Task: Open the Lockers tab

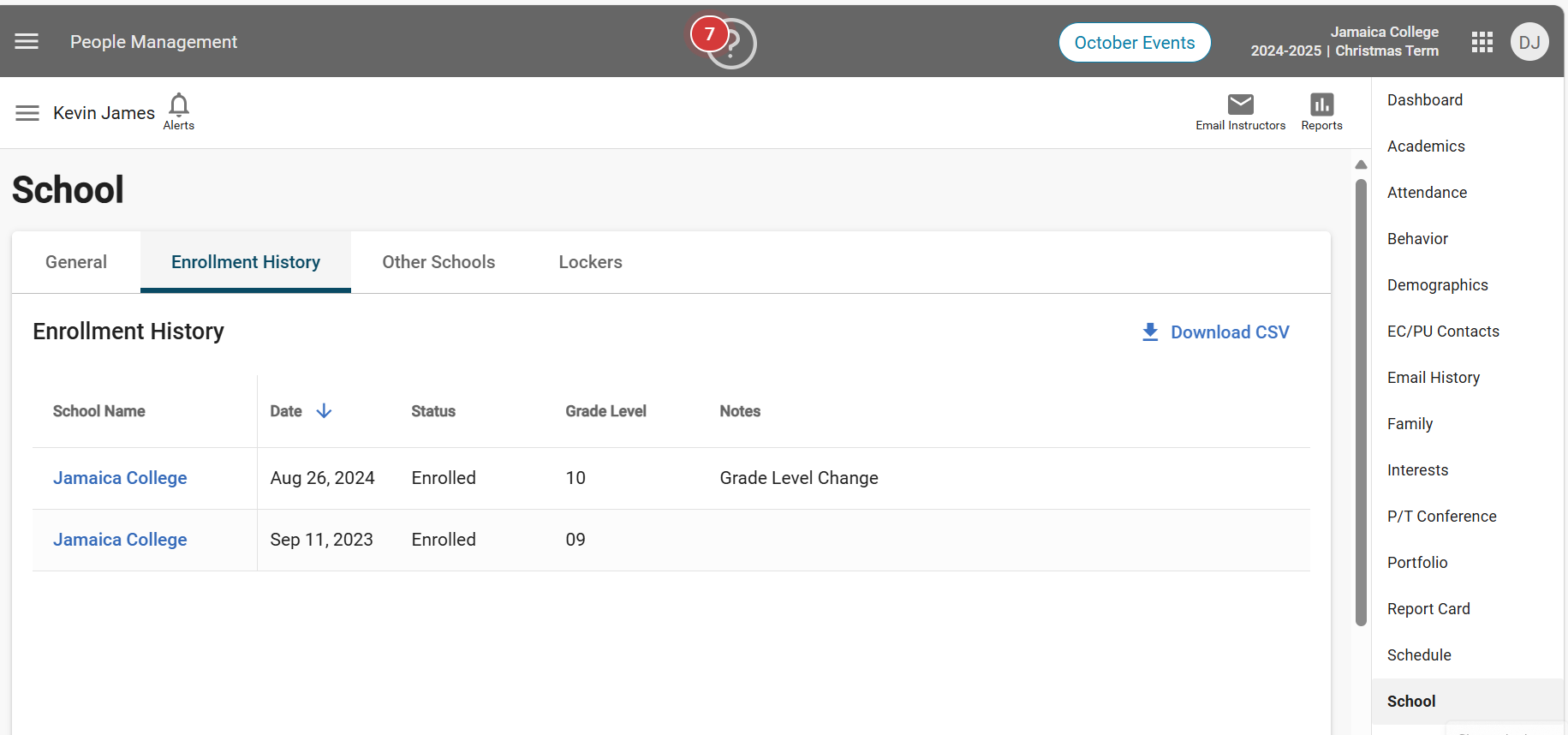Action: click(x=591, y=262)
